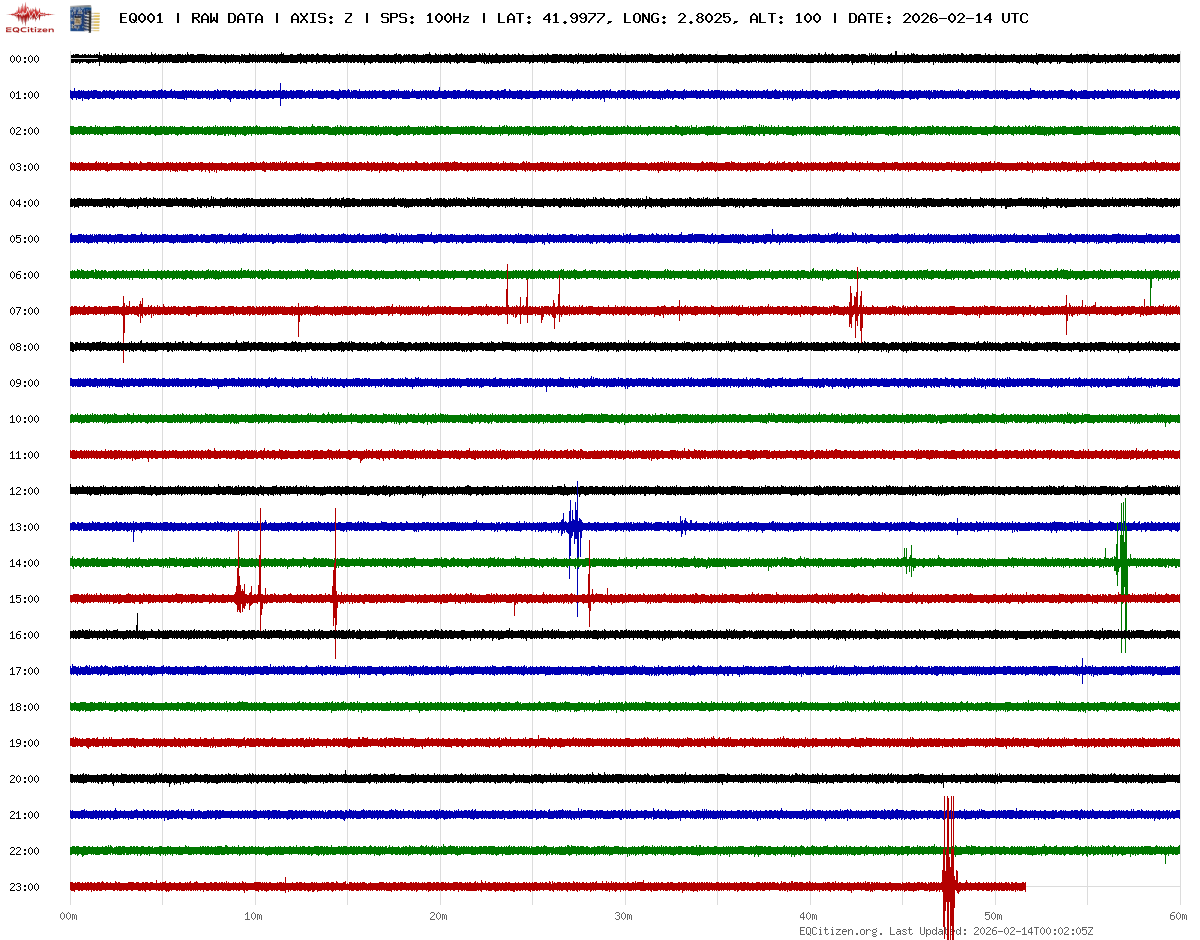
Task: Select the 15:00 hour label
Action: point(24,599)
